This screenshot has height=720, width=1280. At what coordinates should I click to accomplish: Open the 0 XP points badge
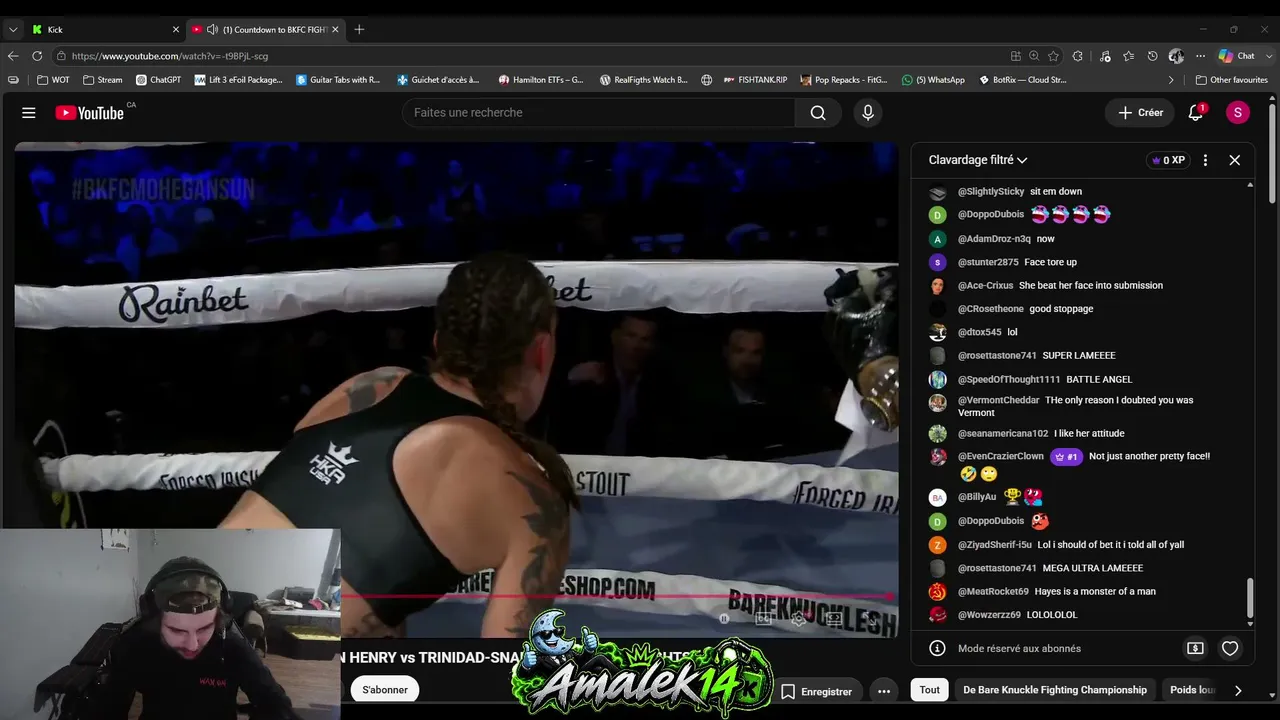(x=1168, y=160)
